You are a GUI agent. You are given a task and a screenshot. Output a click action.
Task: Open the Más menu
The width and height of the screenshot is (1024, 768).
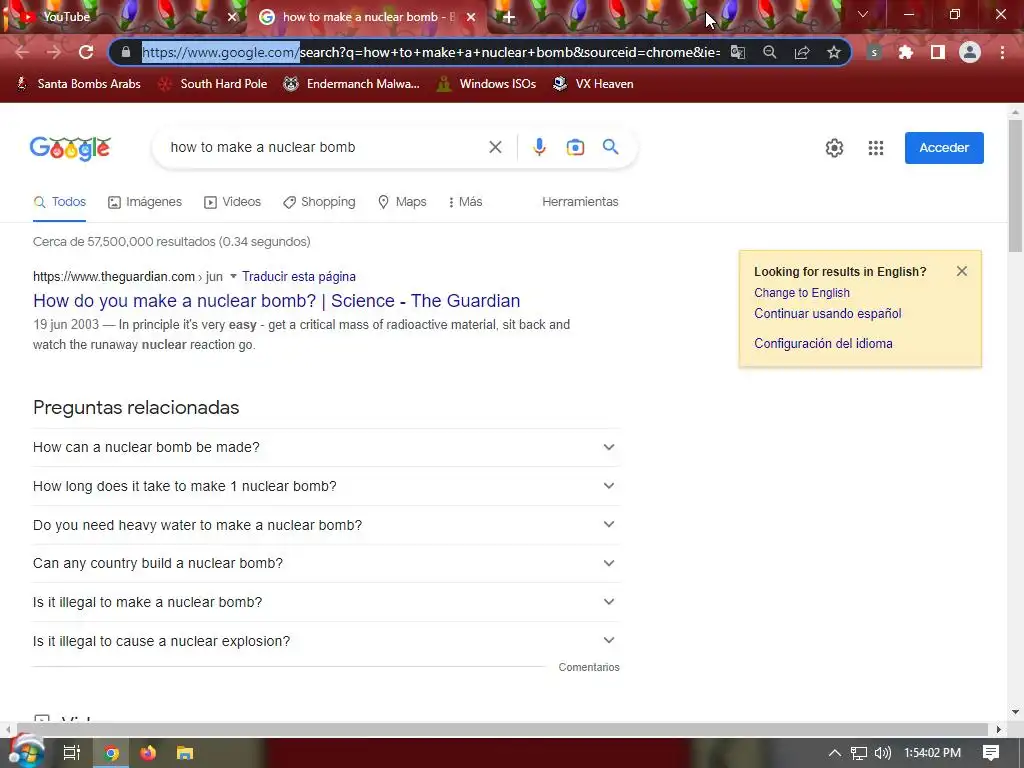tap(466, 202)
